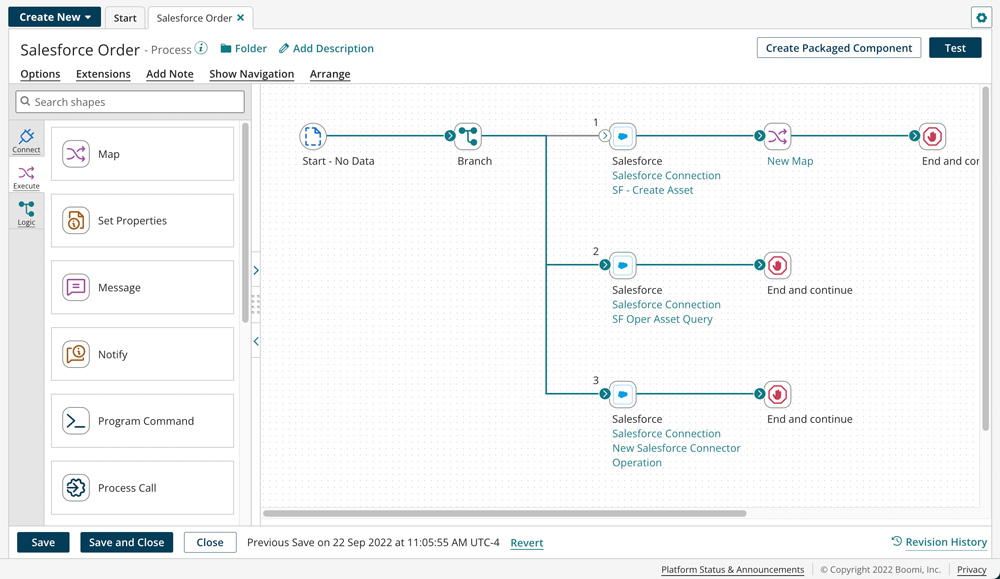This screenshot has height=579, width=1000.
Task: Click Salesforce shape on branch 2
Action: 622,265
